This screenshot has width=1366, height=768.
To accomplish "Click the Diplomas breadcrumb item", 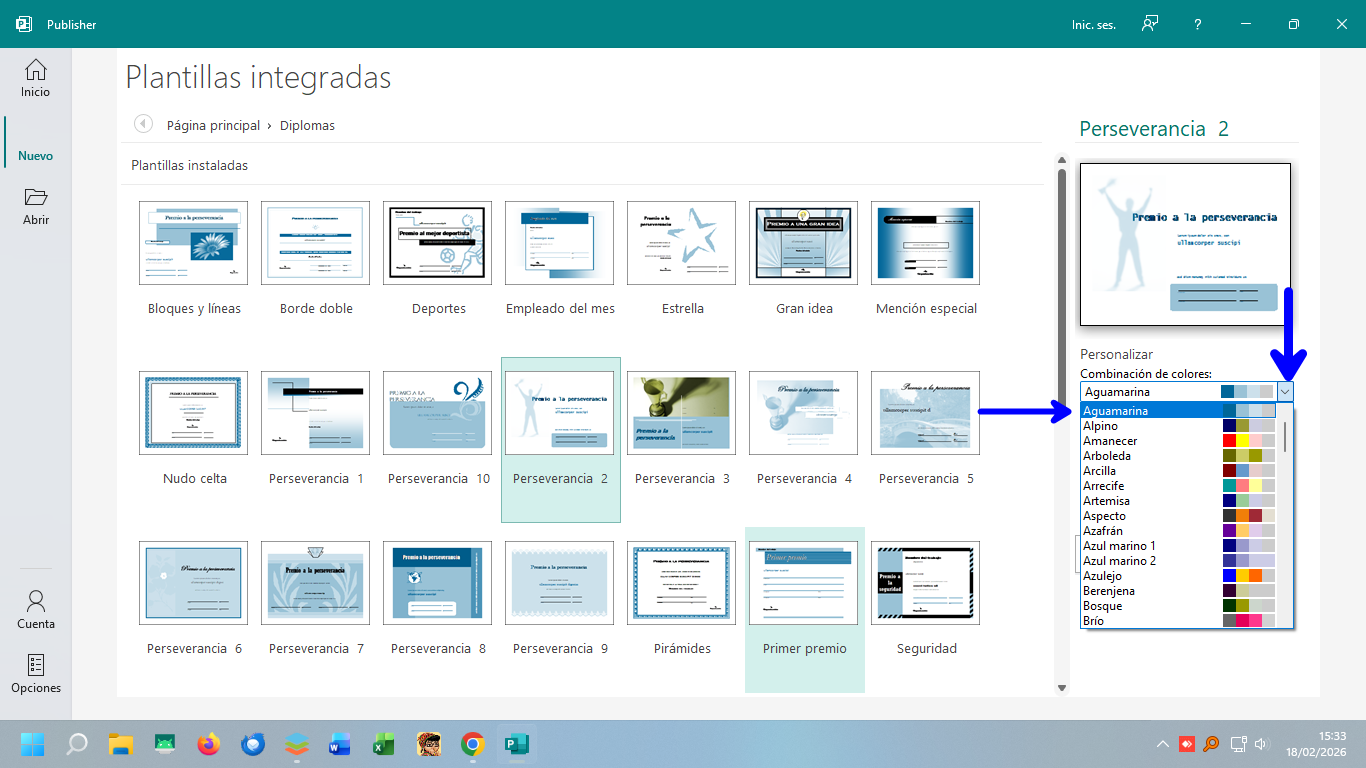I will coord(307,126).
